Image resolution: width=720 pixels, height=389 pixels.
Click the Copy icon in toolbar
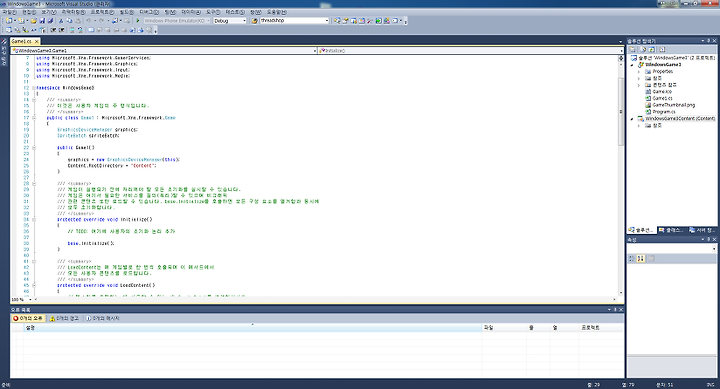(x=69, y=21)
